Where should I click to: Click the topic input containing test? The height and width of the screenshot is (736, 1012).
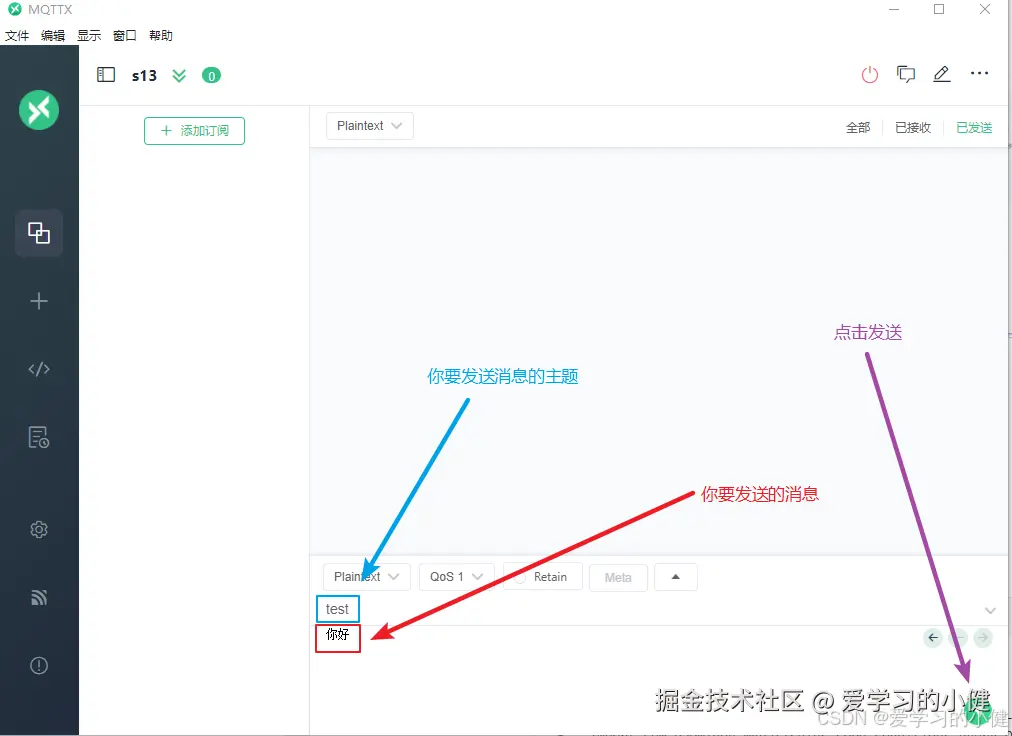tap(337, 608)
